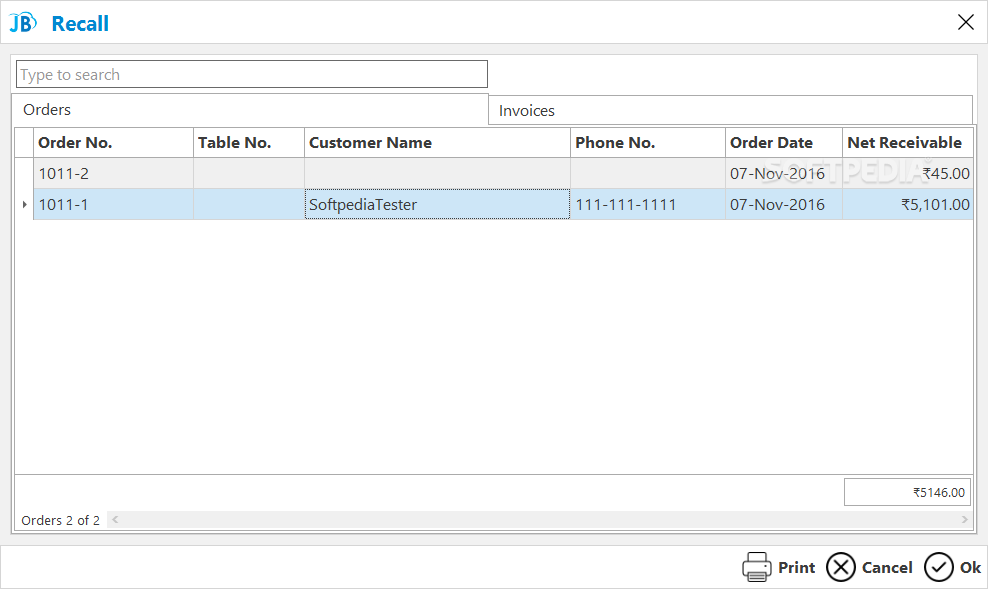Switch to the Invoices tab

527,111
